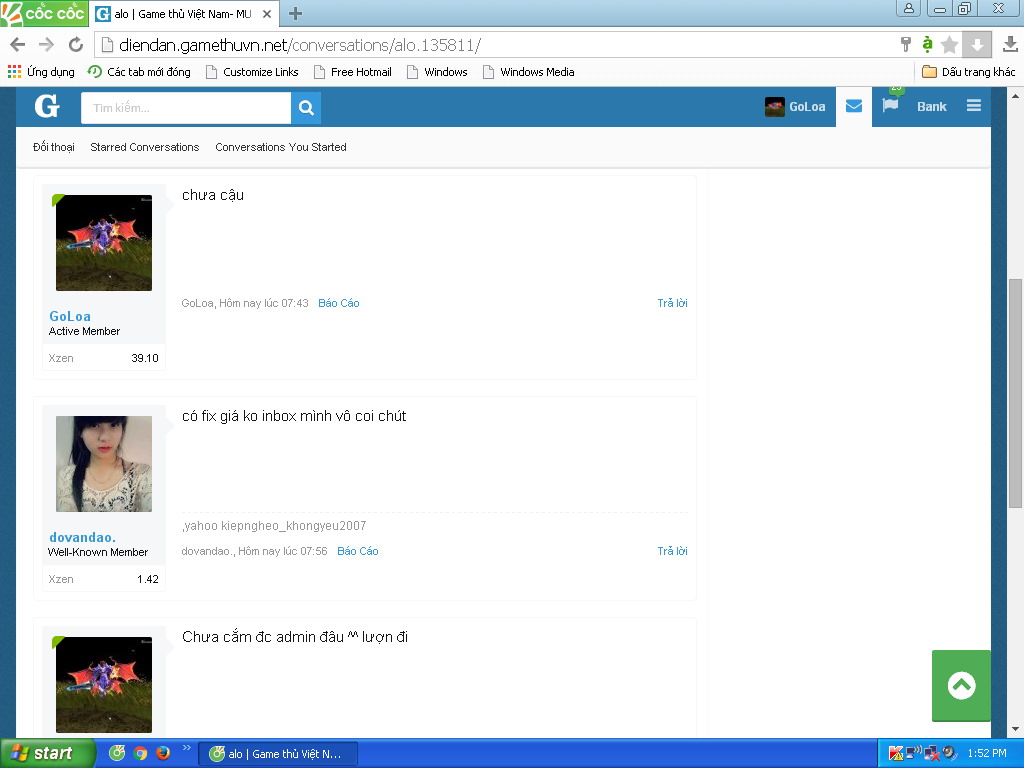Screen dimensions: 1024x768
Task: Open GoLoa username under first avatar
Action: click(70, 316)
